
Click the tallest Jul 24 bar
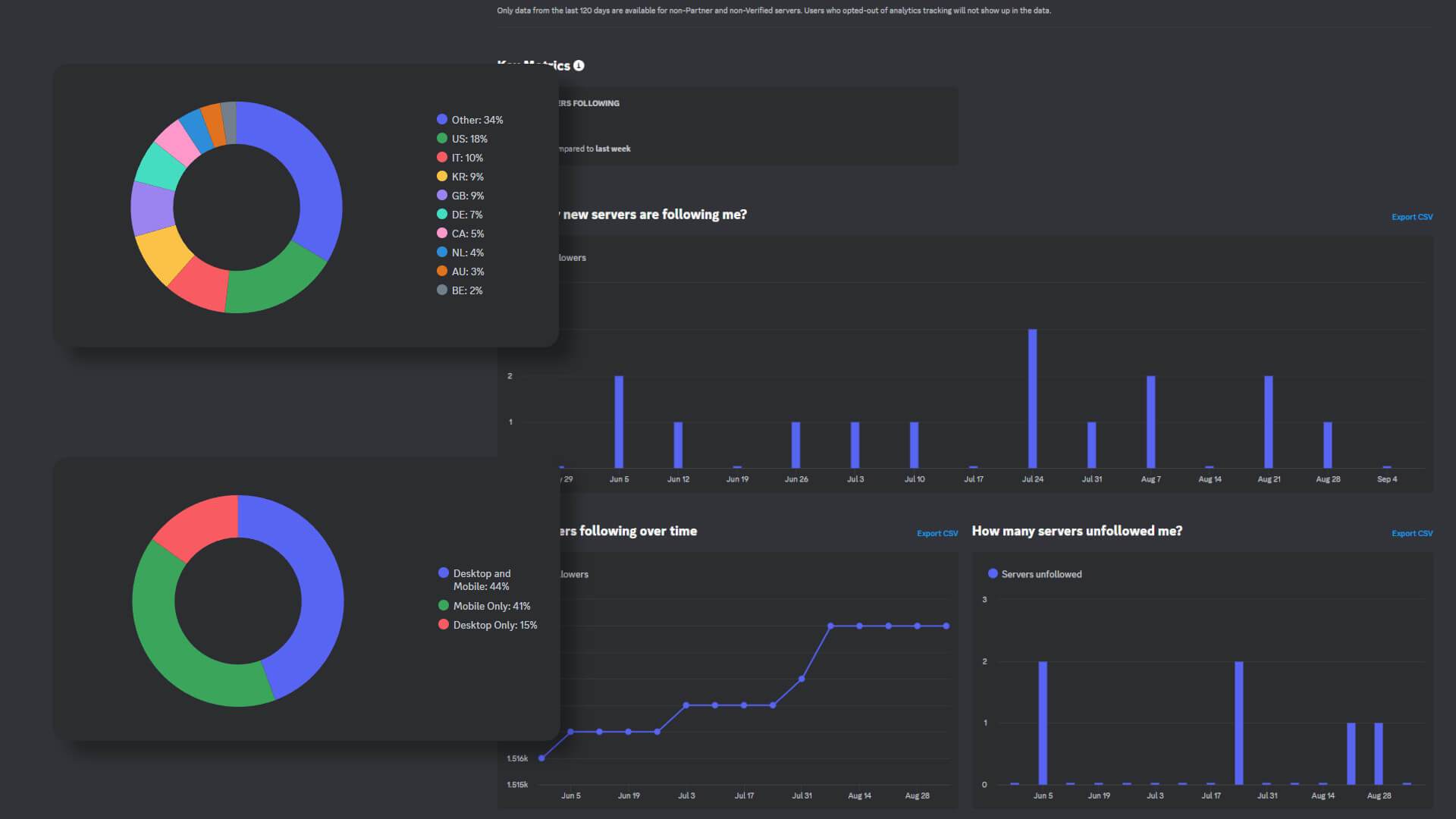coord(1032,398)
